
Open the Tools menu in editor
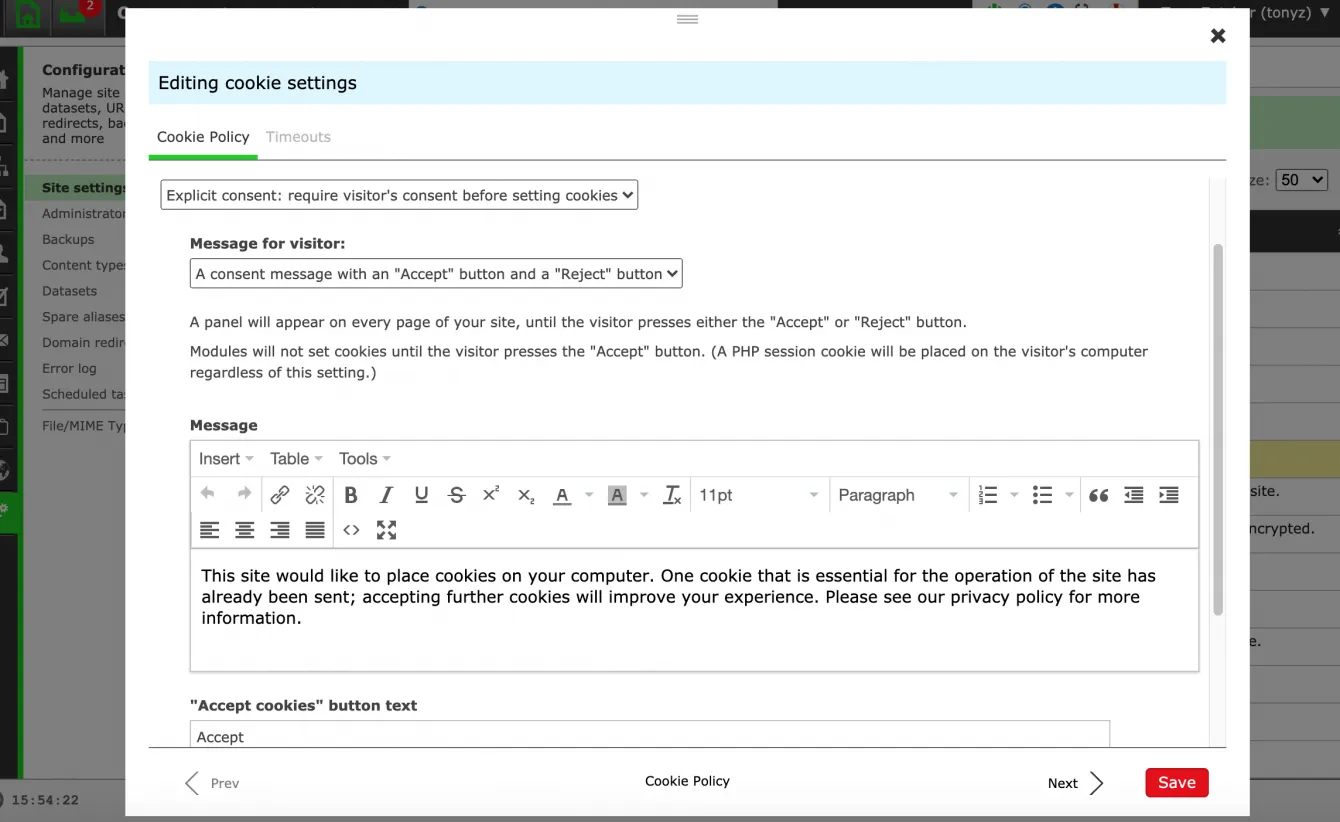coord(364,459)
